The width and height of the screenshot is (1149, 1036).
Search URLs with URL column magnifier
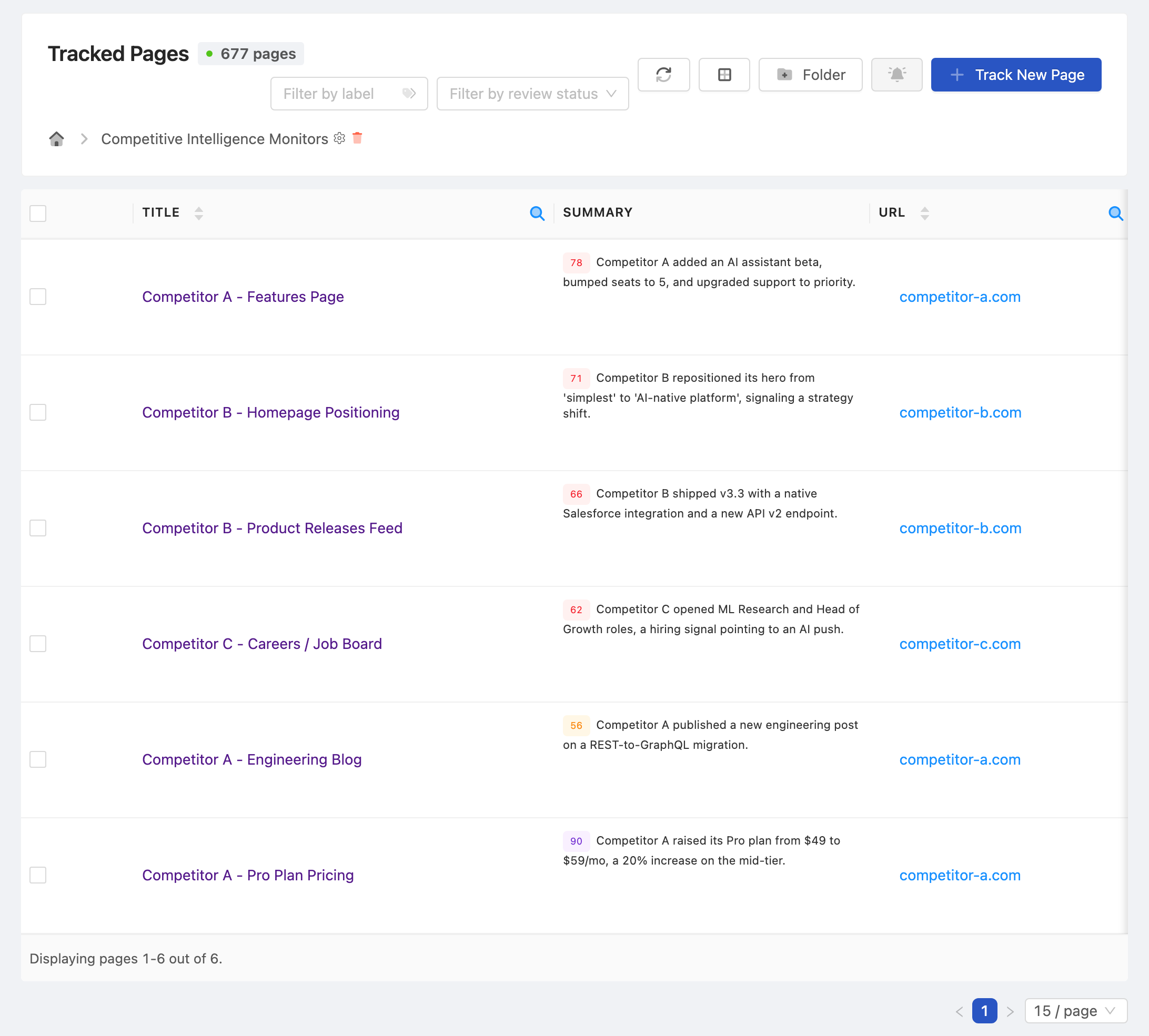[x=1115, y=214]
